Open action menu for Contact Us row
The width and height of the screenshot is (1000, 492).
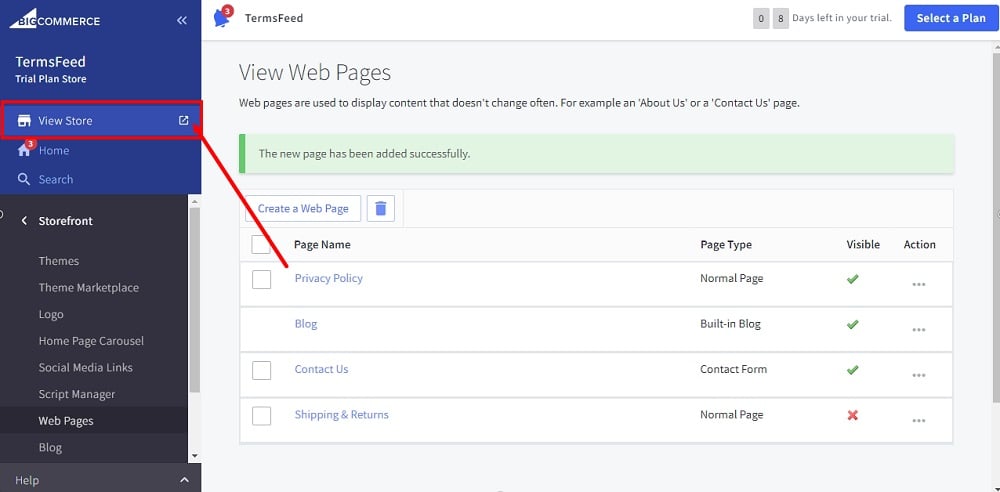(x=918, y=375)
